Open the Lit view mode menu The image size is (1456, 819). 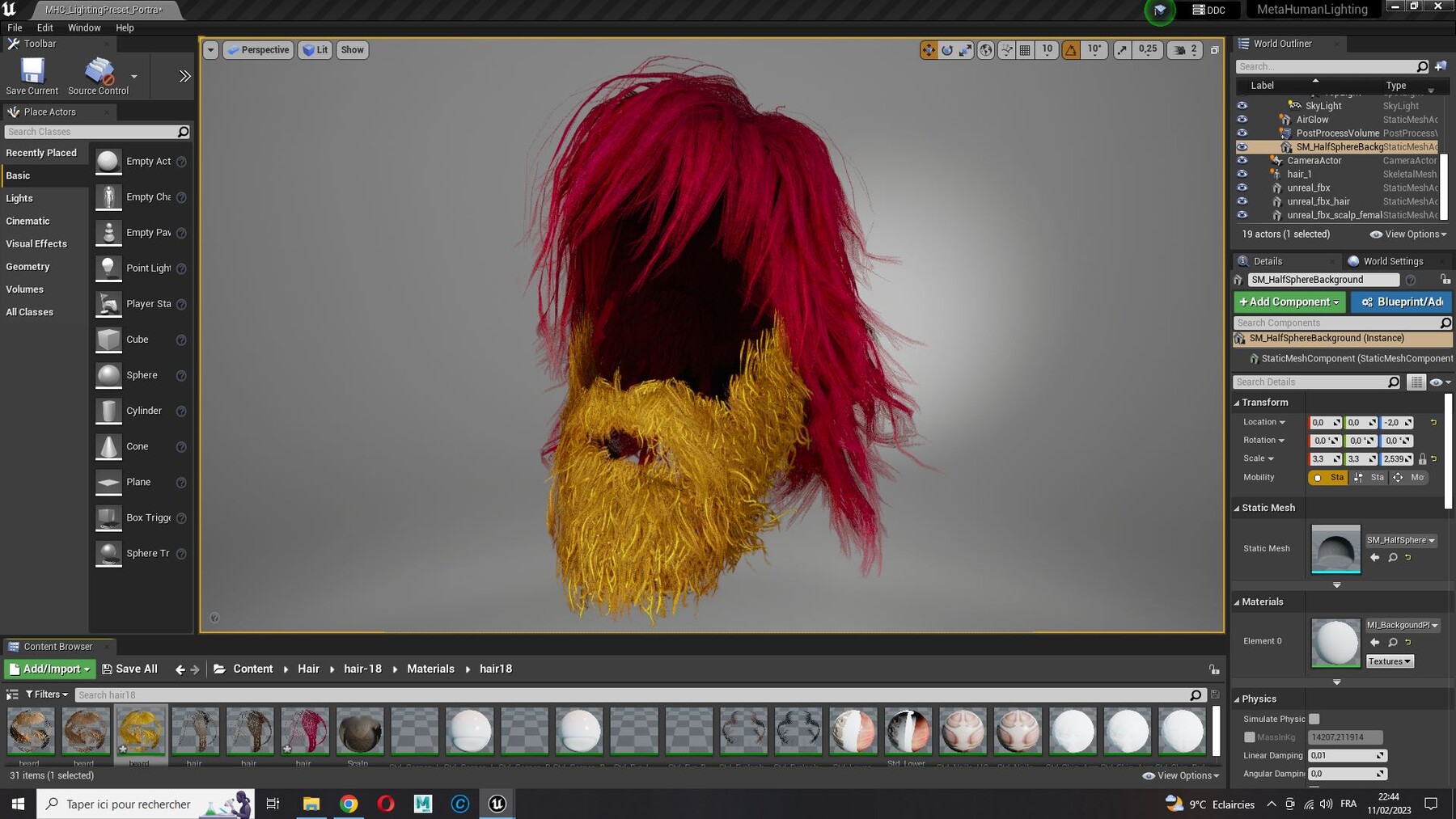point(315,50)
